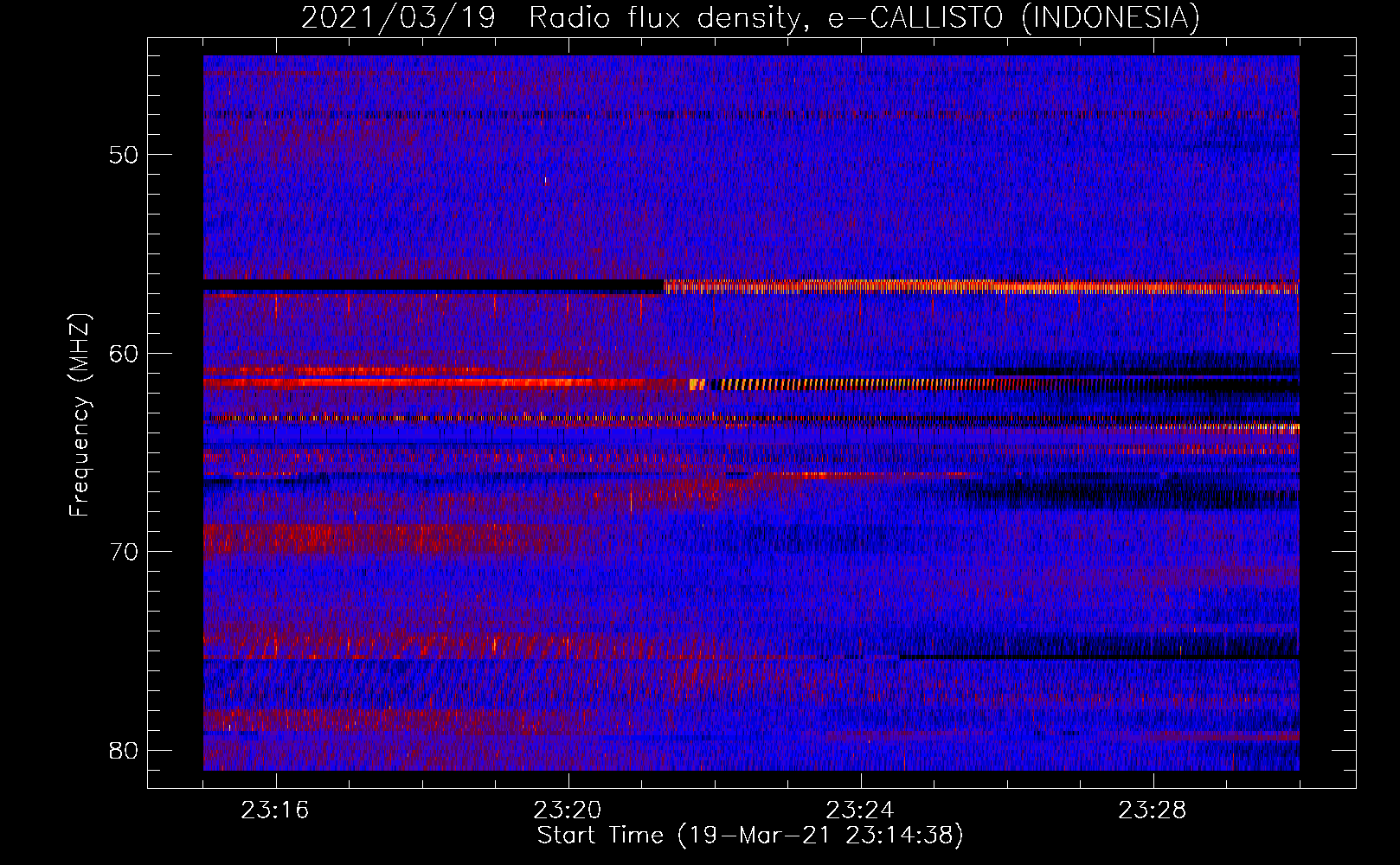Viewport: 1400px width, 865px height.
Task: Click the 23:20 time tick label
Action: pyautogui.click(x=568, y=811)
